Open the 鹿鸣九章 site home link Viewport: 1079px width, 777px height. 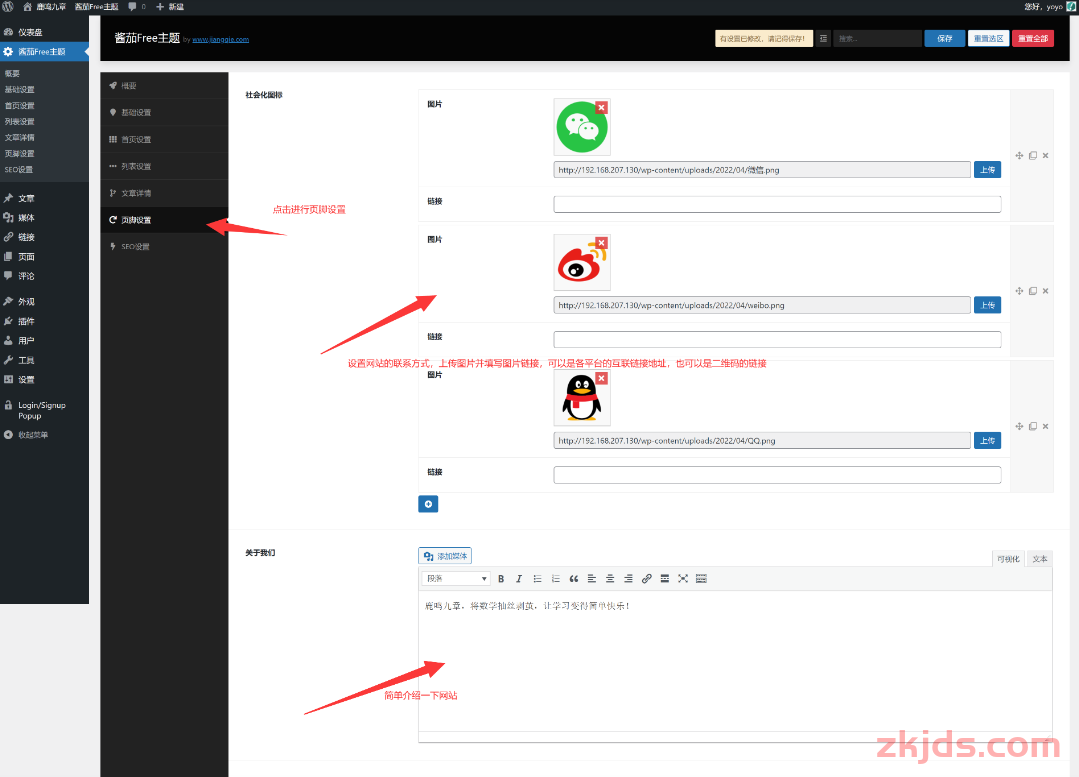(x=45, y=6)
